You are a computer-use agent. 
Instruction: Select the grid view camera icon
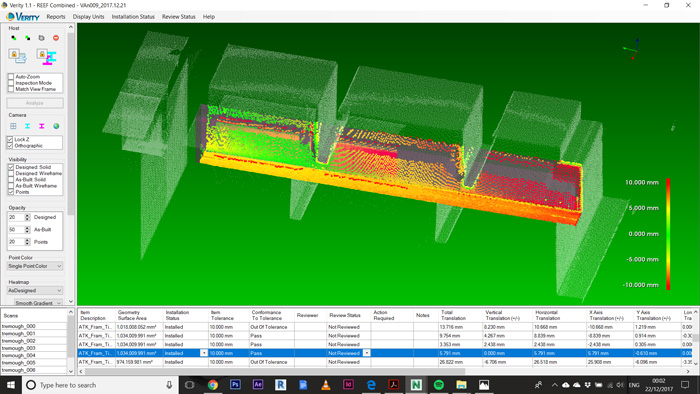[13, 126]
